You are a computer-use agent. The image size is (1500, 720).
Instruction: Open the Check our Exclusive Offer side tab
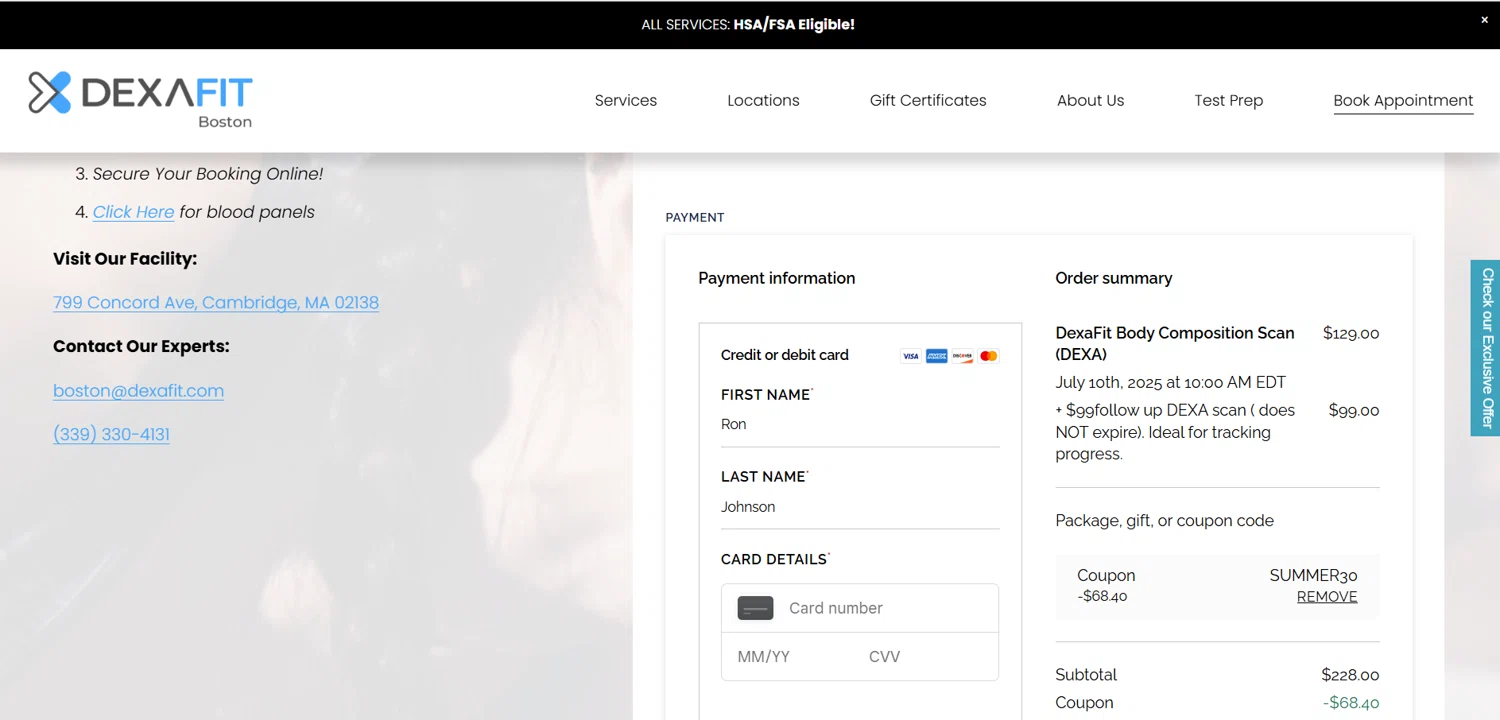[x=1486, y=347]
